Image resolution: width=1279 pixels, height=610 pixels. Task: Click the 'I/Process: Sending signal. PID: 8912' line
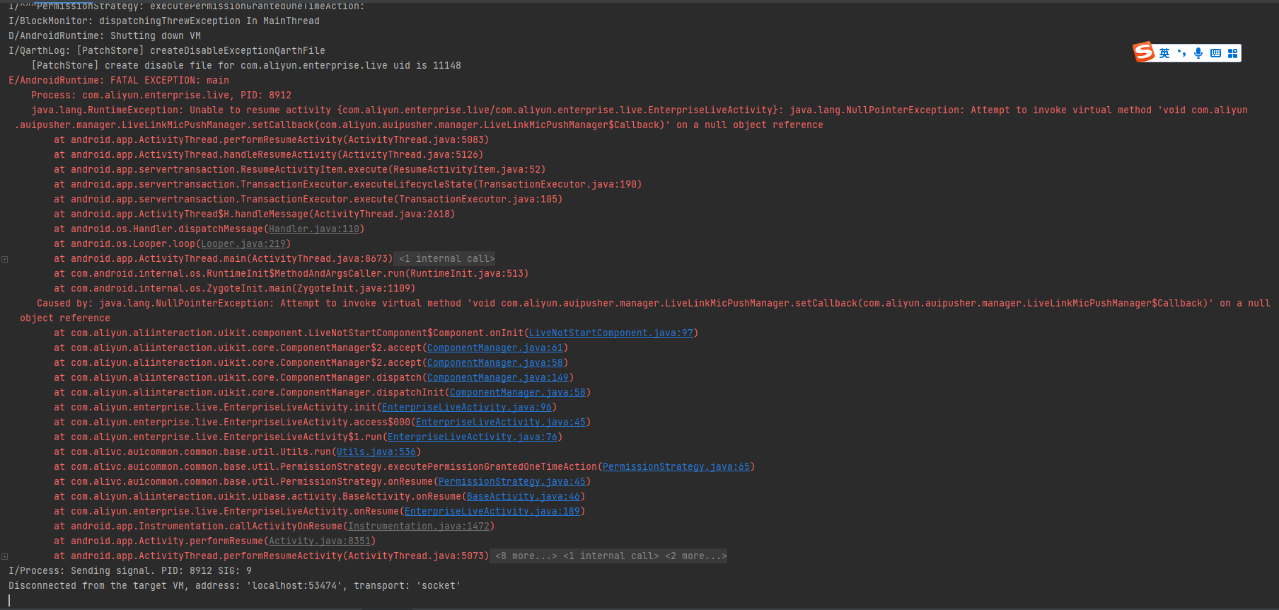coord(130,571)
